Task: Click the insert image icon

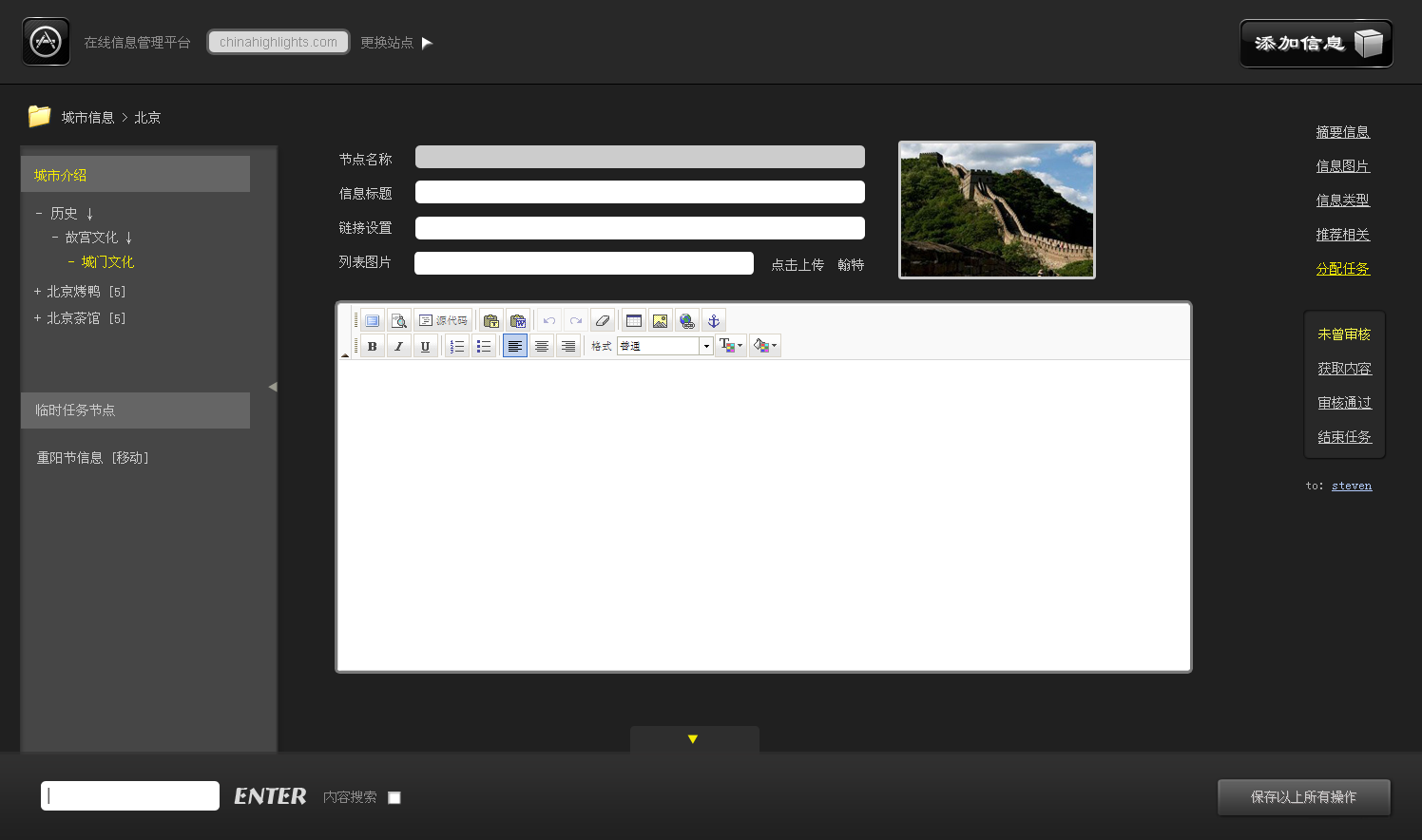Action: click(x=660, y=321)
